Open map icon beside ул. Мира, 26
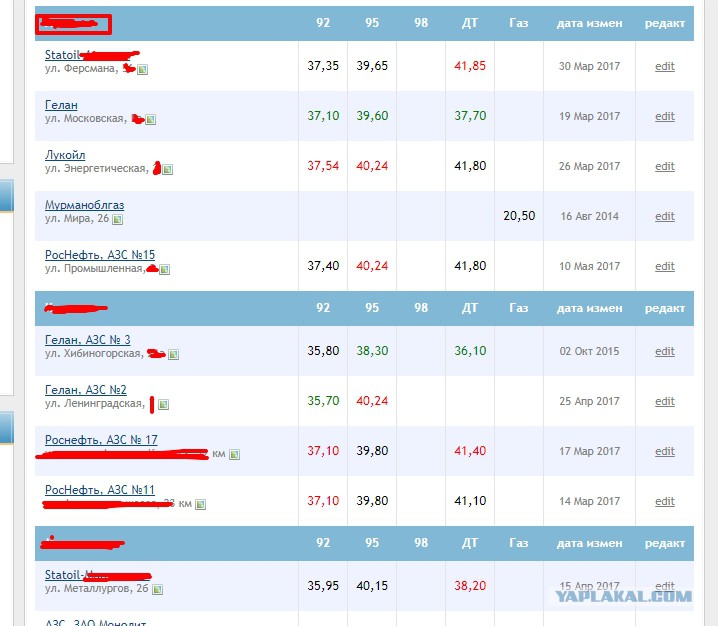 click(x=117, y=219)
